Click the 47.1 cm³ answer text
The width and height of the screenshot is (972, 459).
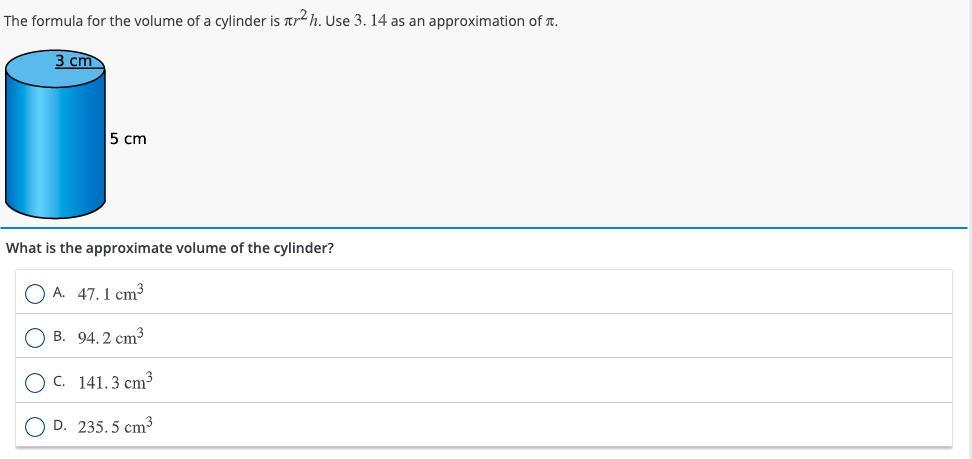(x=111, y=294)
